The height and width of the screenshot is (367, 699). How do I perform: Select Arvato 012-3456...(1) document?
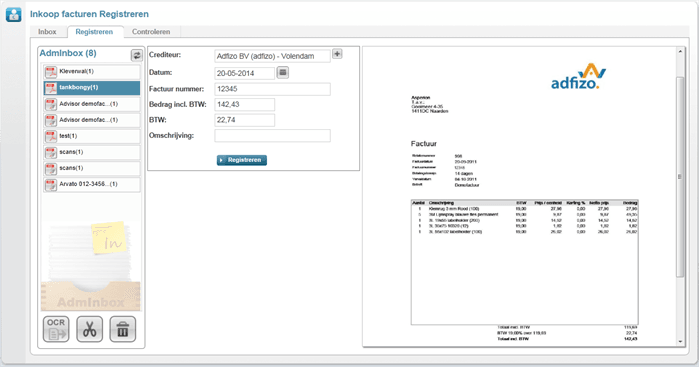92,184
